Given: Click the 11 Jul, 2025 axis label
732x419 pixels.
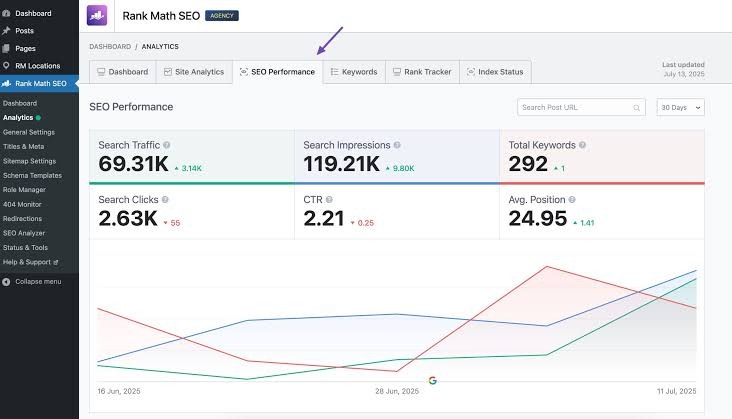Looking at the screenshot, I should tap(676, 391).
